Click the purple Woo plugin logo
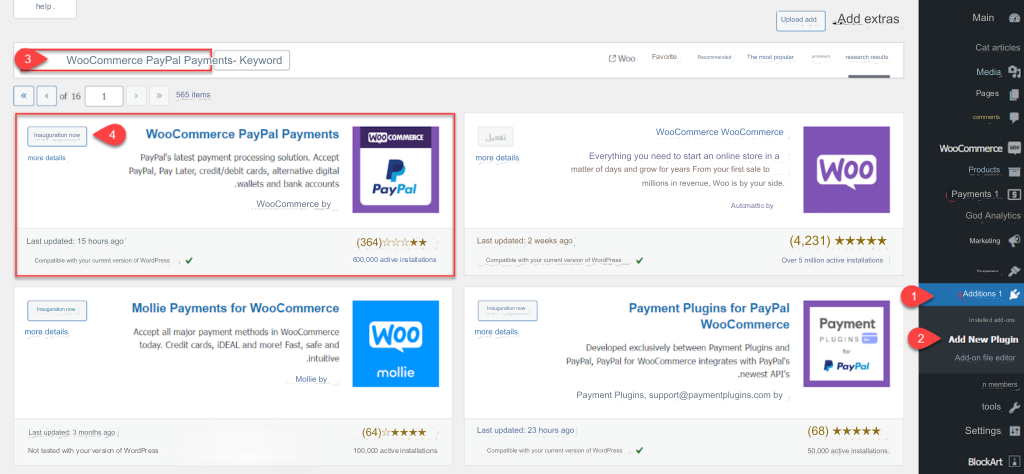 (x=846, y=170)
